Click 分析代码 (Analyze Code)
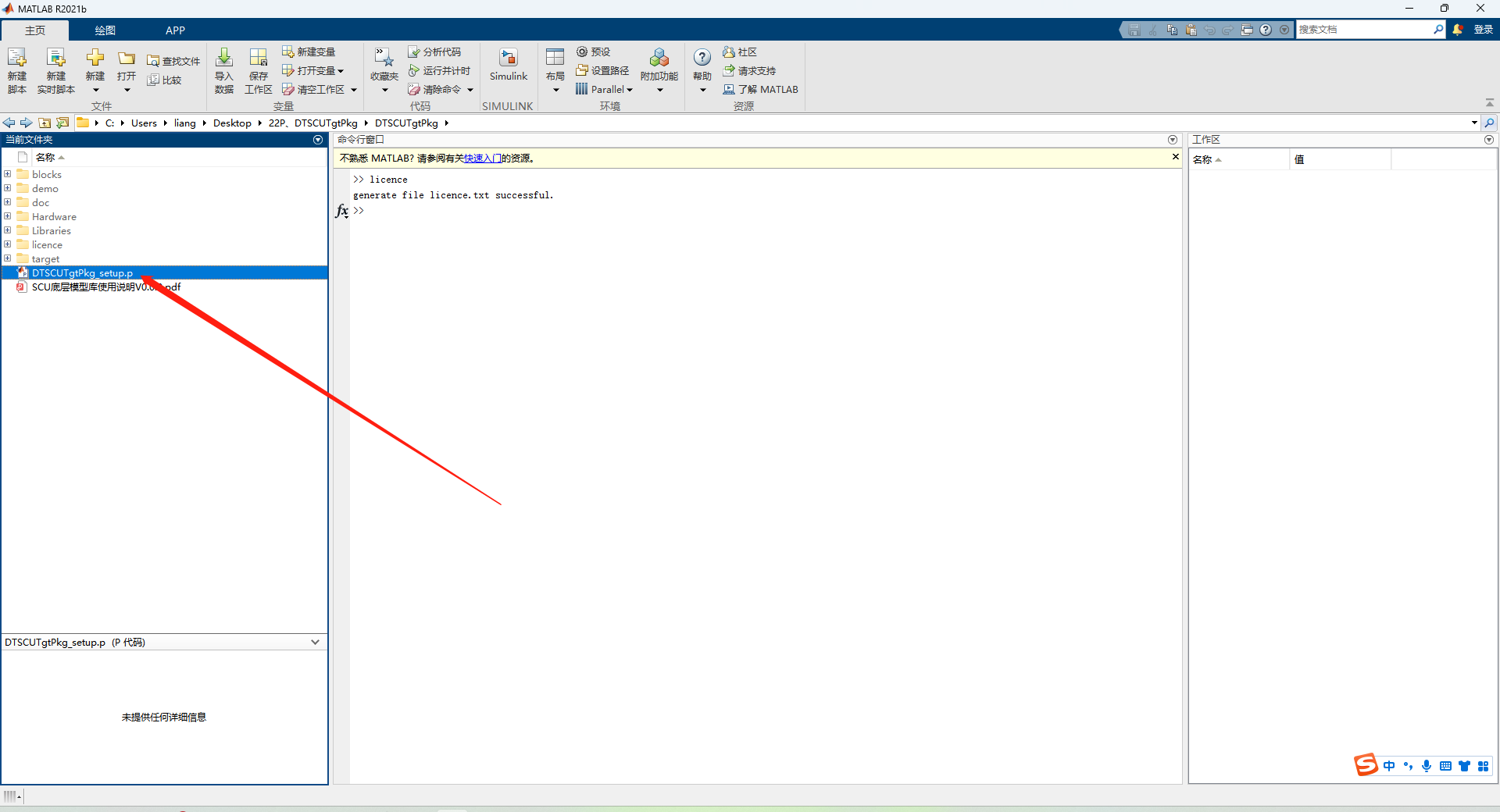 click(x=434, y=52)
